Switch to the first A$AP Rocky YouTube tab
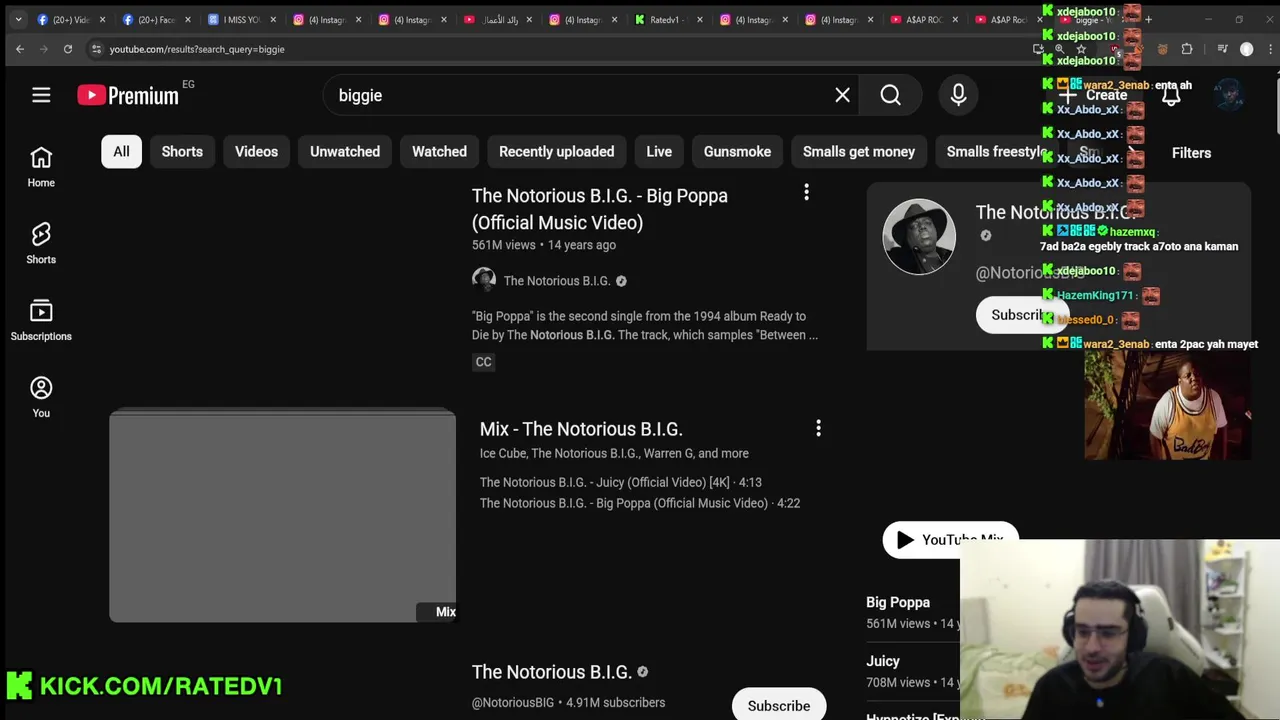The height and width of the screenshot is (720, 1280). (x=923, y=19)
